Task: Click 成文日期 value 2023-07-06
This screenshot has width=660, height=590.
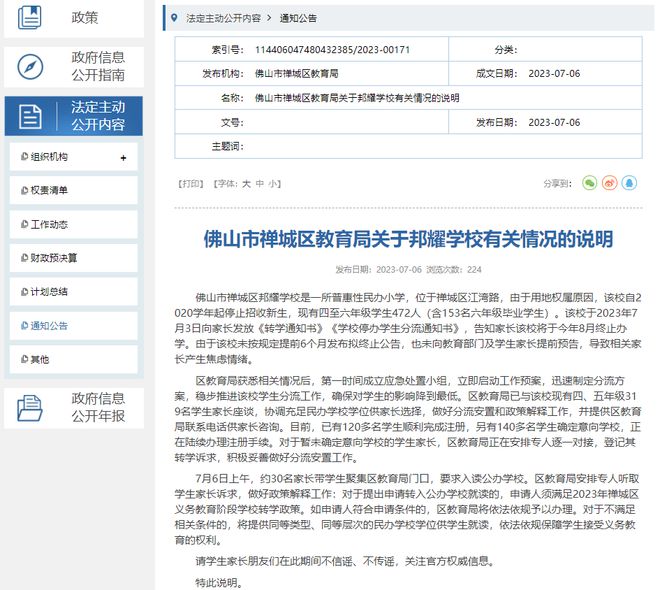Action: point(554,74)
